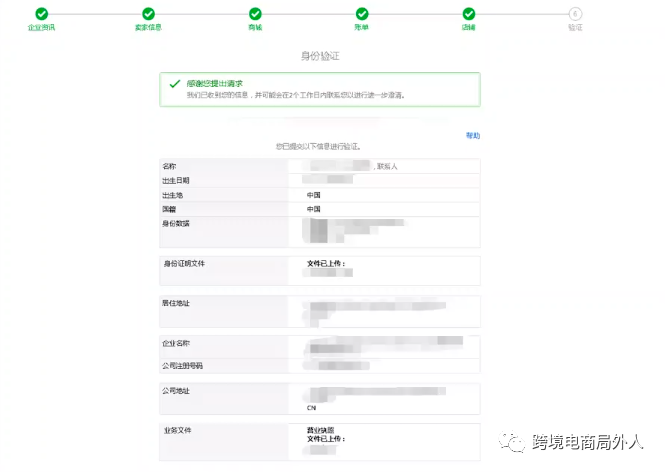Click the 身份验证 page heading
This screenshot has height=472, width=665.
click(320, 56)
